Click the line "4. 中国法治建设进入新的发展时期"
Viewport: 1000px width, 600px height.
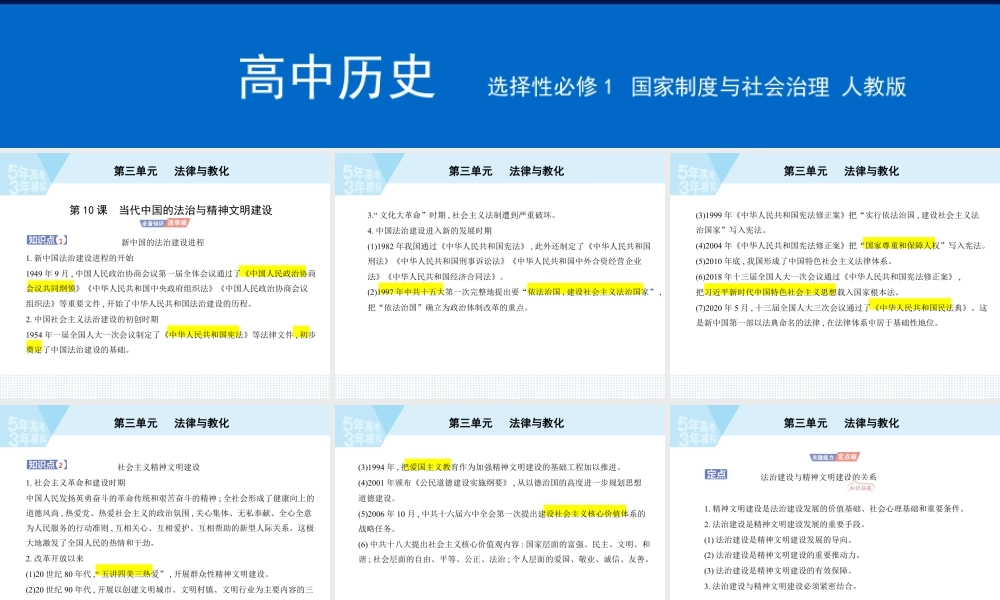click(x=429, y=231)
